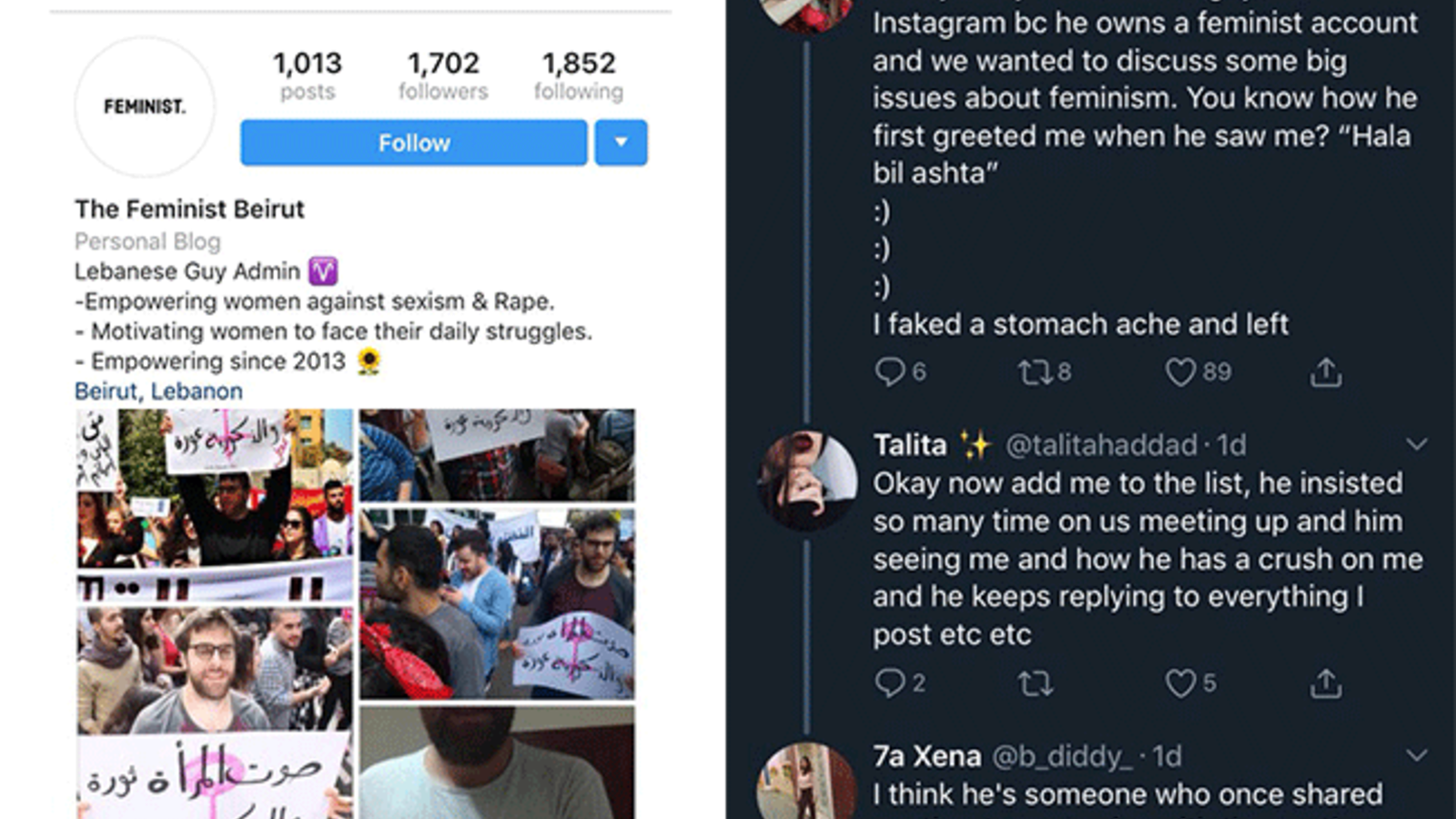
Task: Open the top-left protest photo post
Action: pyautogui.click(x=215, y=505)
